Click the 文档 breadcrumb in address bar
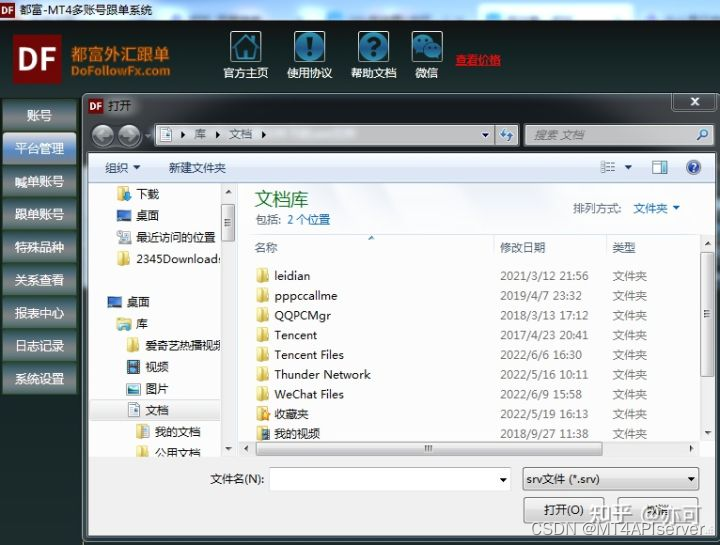Image resolution: width=720 pixels, height=545 pixels. pyautogui.click(x=241, y=135)
